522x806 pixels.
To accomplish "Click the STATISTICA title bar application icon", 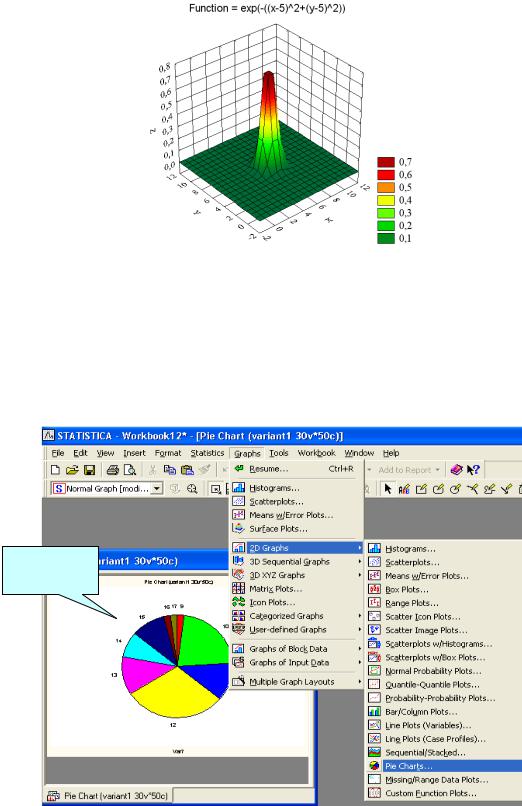I will coord(48,435).
